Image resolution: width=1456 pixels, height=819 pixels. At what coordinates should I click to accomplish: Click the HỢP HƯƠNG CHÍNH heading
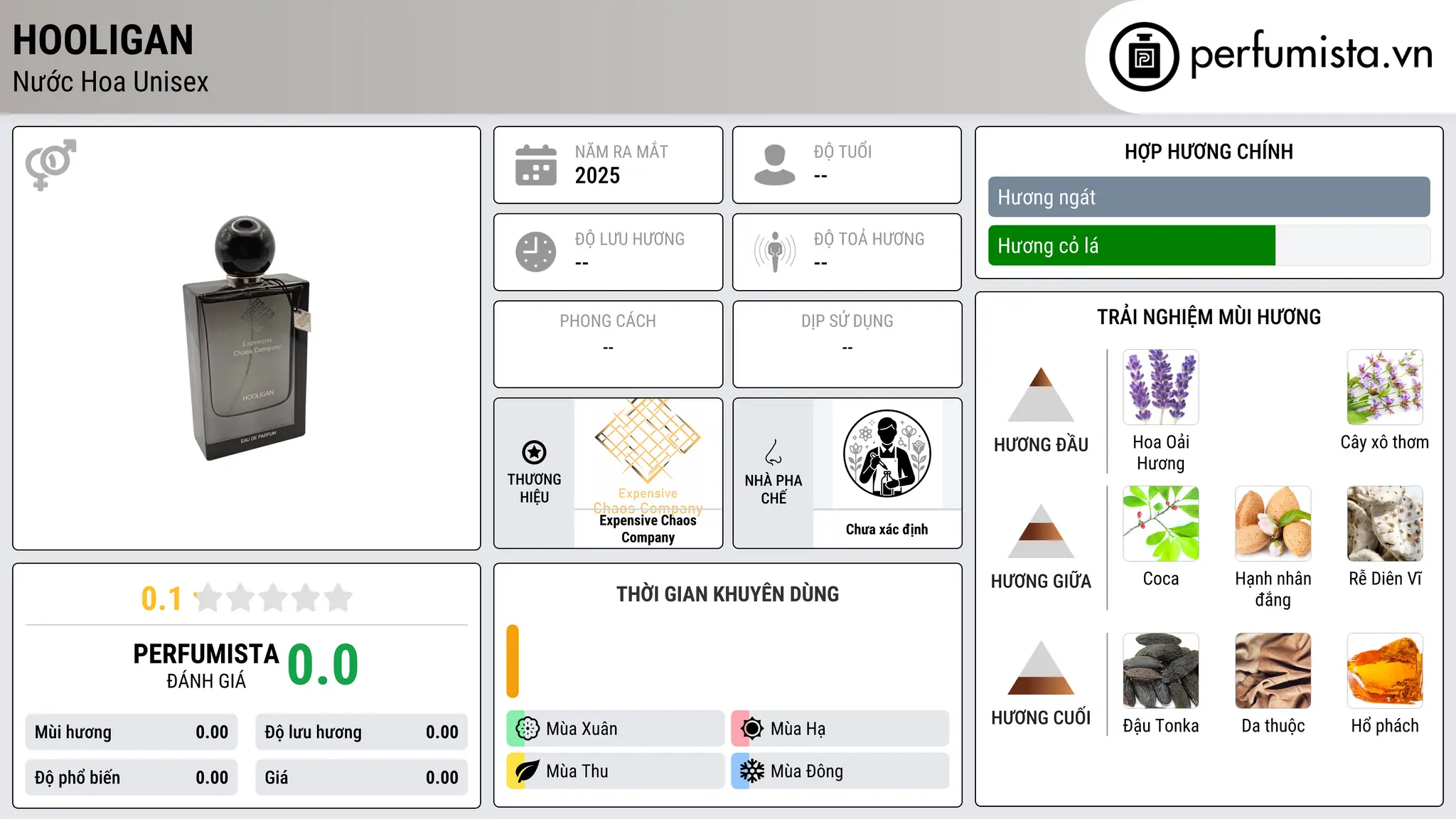[x=1209, y=151]
